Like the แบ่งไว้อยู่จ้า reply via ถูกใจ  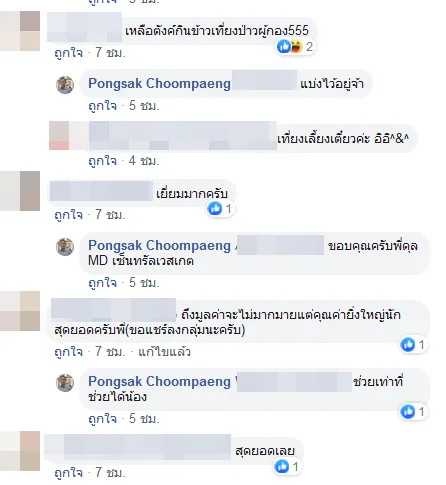pyautogui.click(x=103, y=106)
